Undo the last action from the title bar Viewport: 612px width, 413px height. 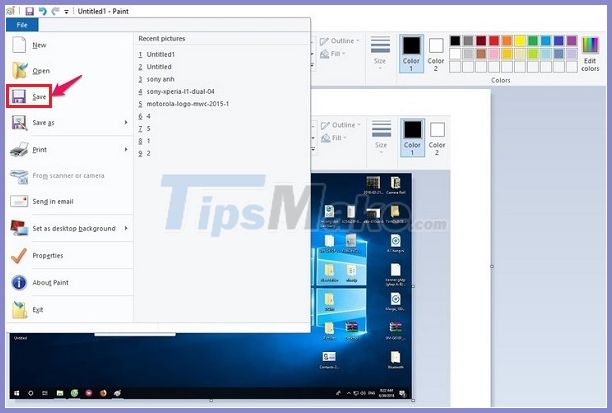(43, 11)
